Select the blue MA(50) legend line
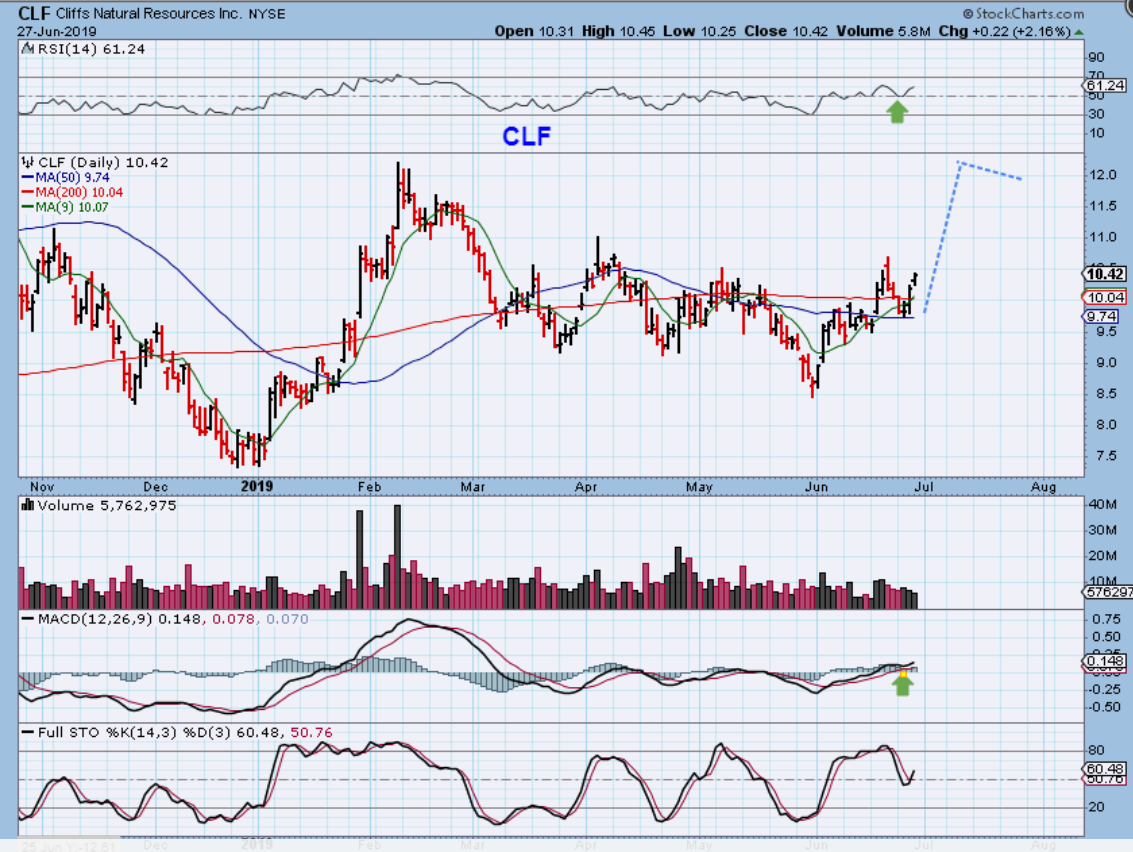Image resolution: width=1133 pixels, height=852 pixels. click(27, 178)
